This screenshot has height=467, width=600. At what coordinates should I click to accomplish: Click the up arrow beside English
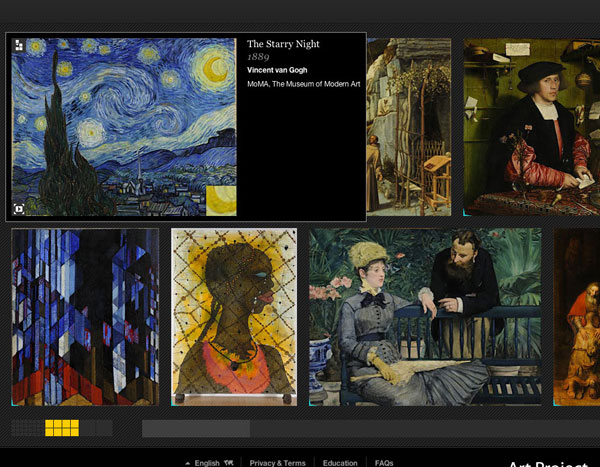pyautogui.click(x=188, y=463)
